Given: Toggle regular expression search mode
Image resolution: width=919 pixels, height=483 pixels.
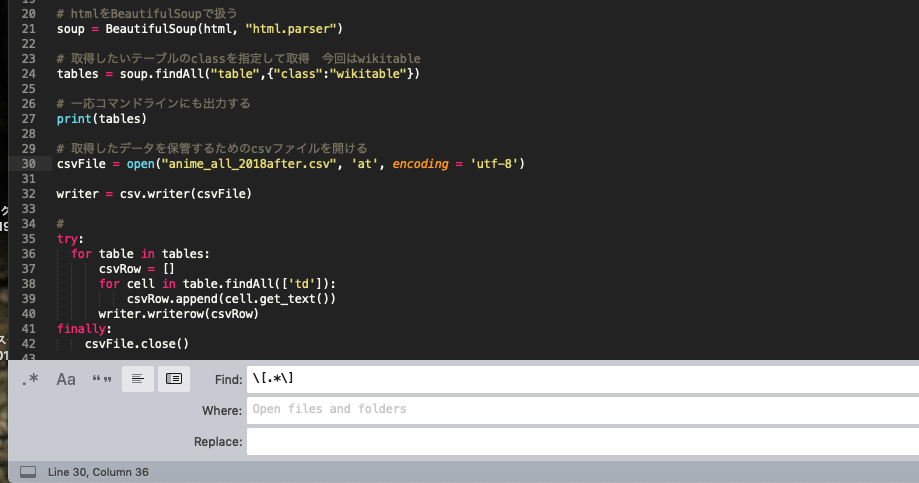Looking at the screenshot, I should [x=30, y=379].
